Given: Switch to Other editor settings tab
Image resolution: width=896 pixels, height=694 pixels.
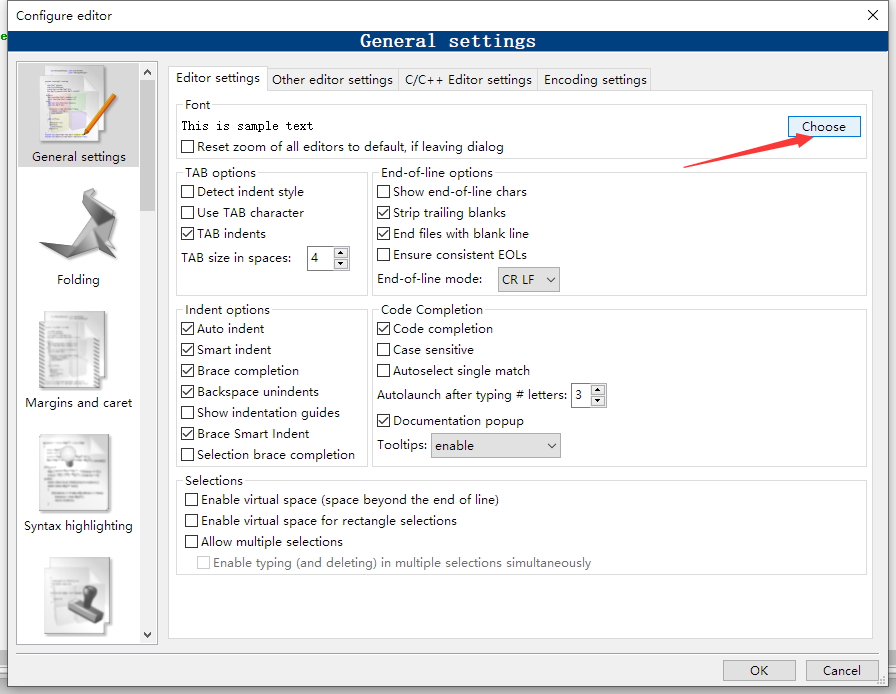Looking at the screenshot, I should [332, 79].
